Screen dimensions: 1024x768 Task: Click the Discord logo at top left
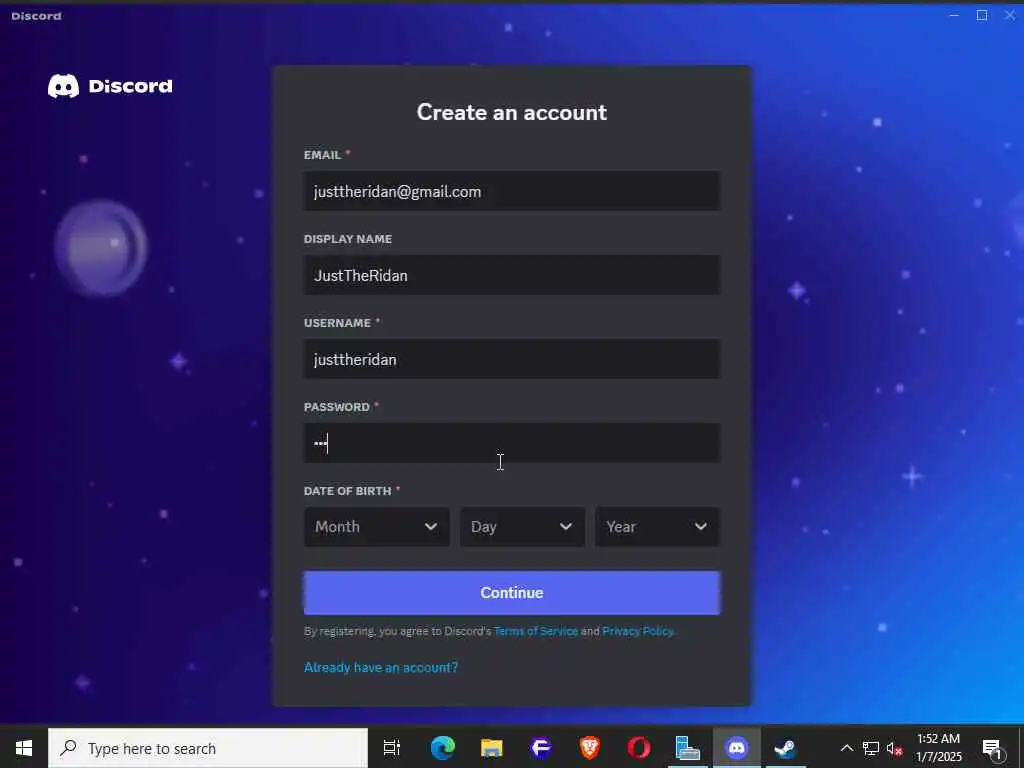point(110,86)
